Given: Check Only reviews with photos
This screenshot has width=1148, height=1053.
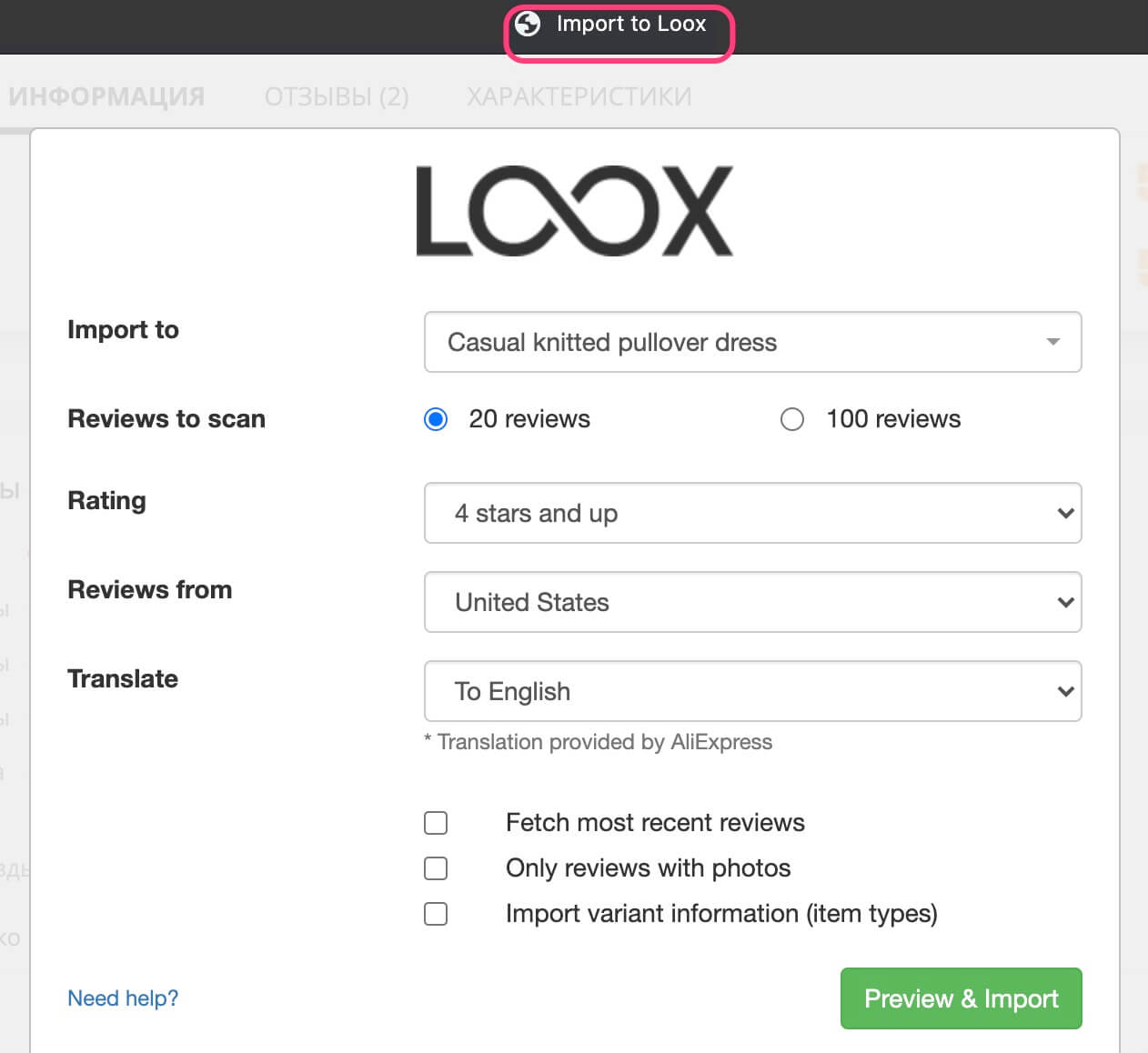Looking at the screenshot, I should (437, 868).
